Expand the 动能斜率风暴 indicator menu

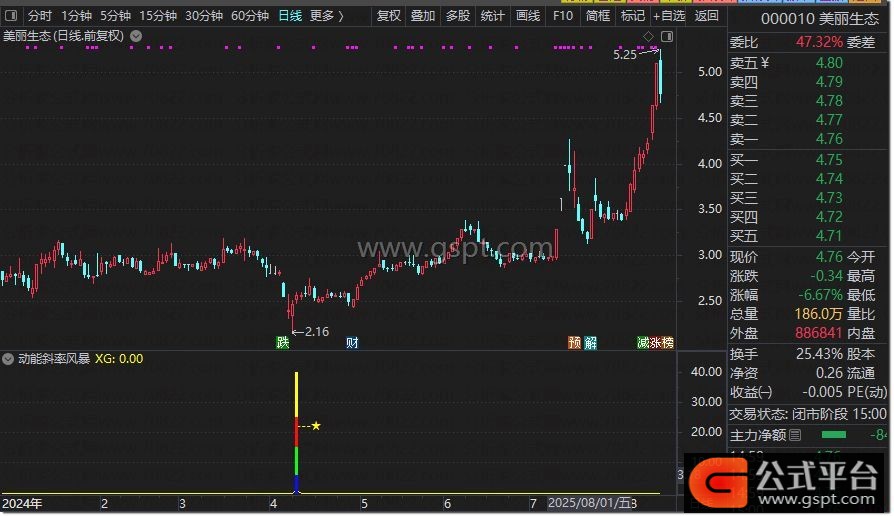tap(9, 358)
